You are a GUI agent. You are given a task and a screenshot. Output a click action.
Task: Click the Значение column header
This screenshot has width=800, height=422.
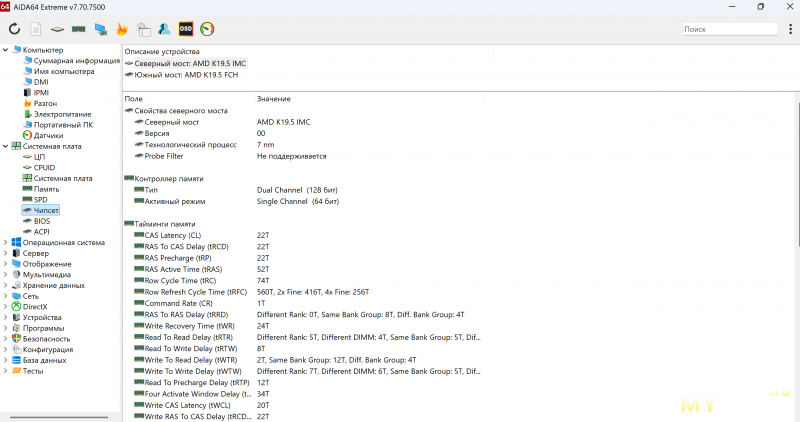[x=273, y=99]
